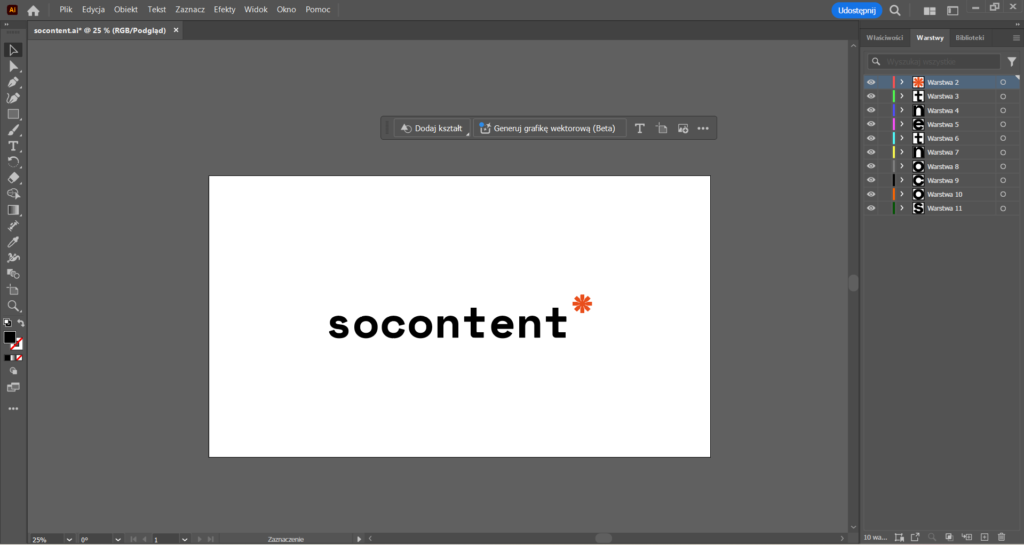
Task: Select the Rotate tool
Action: point(13,162)
